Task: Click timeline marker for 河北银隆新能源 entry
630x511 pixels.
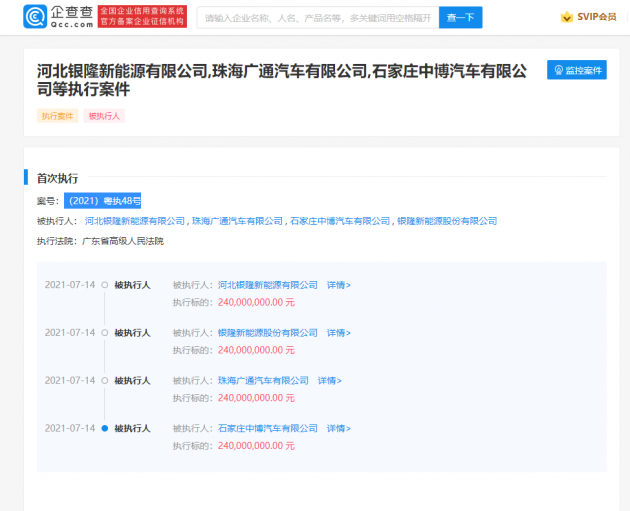Action: 105,285
